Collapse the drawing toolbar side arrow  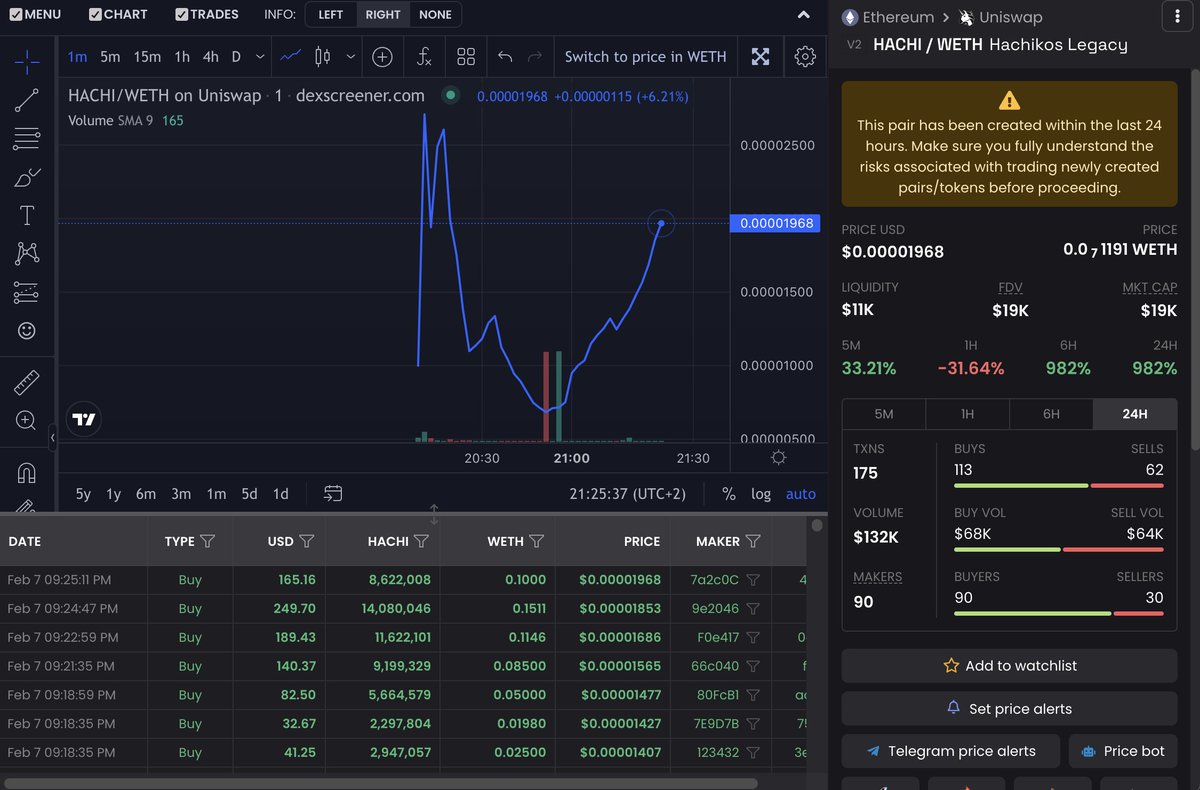coord(52,437)
